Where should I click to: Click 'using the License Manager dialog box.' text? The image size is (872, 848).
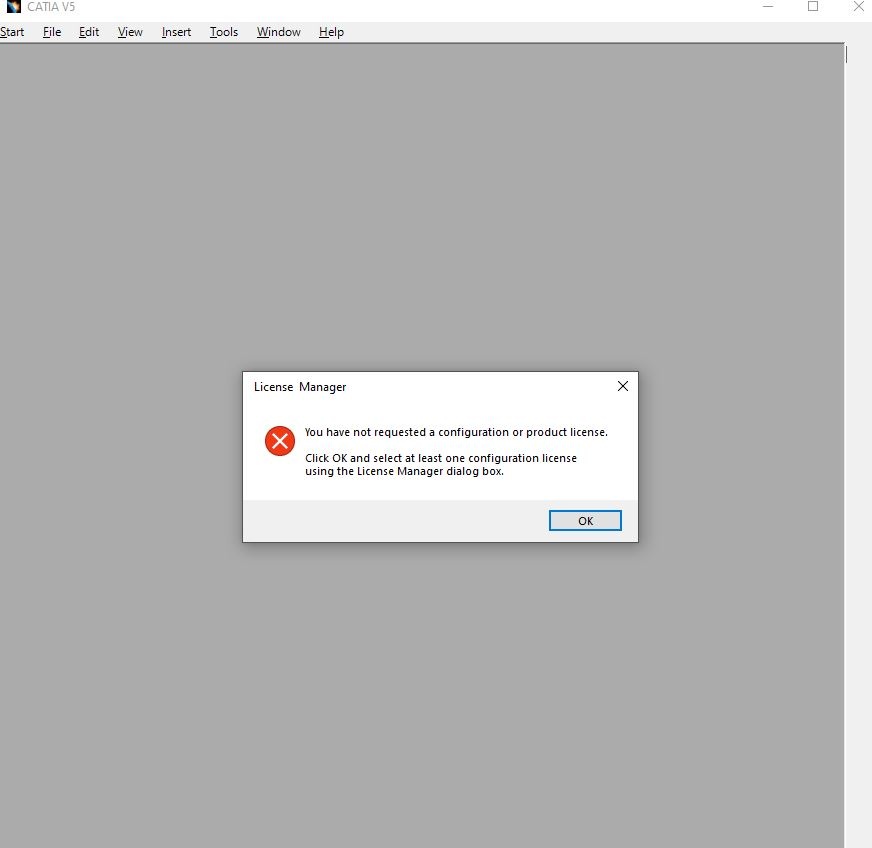pyautogui.click(x=404, y=471)
